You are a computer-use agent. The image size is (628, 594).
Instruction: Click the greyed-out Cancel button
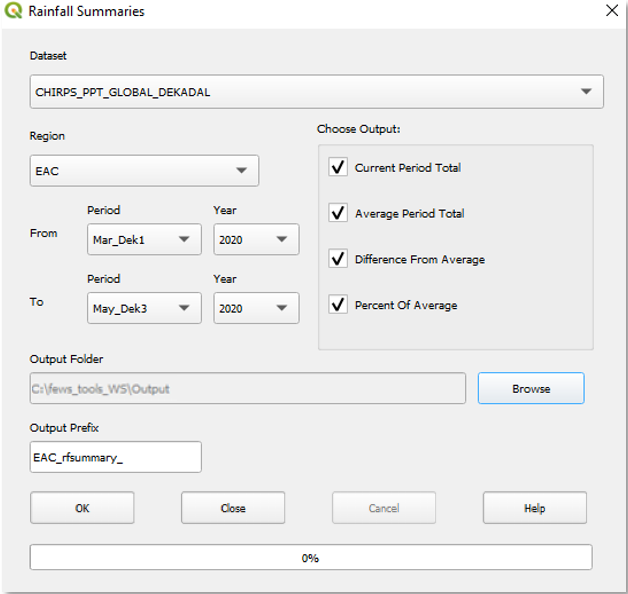click(x=383, y=508)
